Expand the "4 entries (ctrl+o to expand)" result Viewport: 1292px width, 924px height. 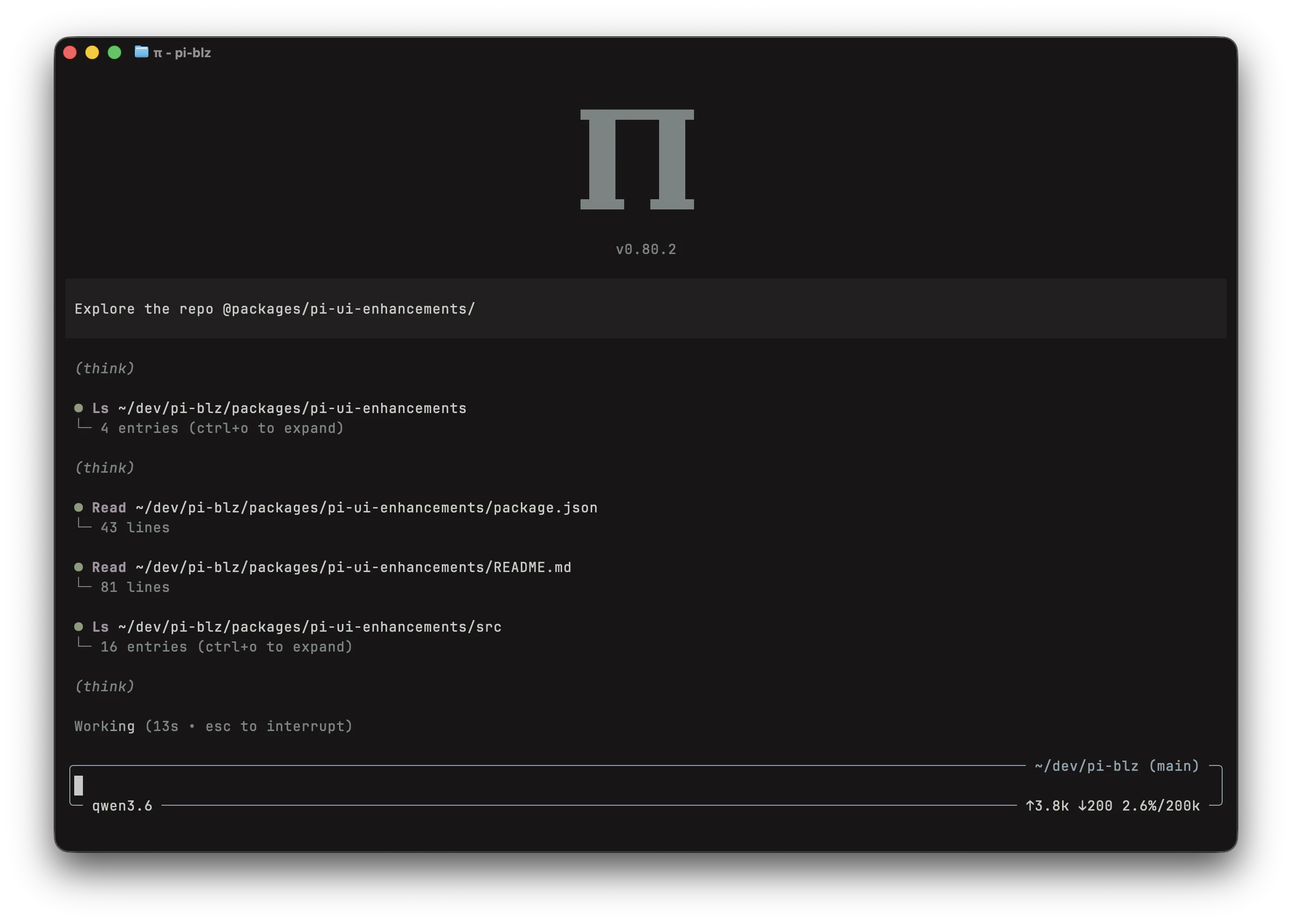[x=223, y=428]
